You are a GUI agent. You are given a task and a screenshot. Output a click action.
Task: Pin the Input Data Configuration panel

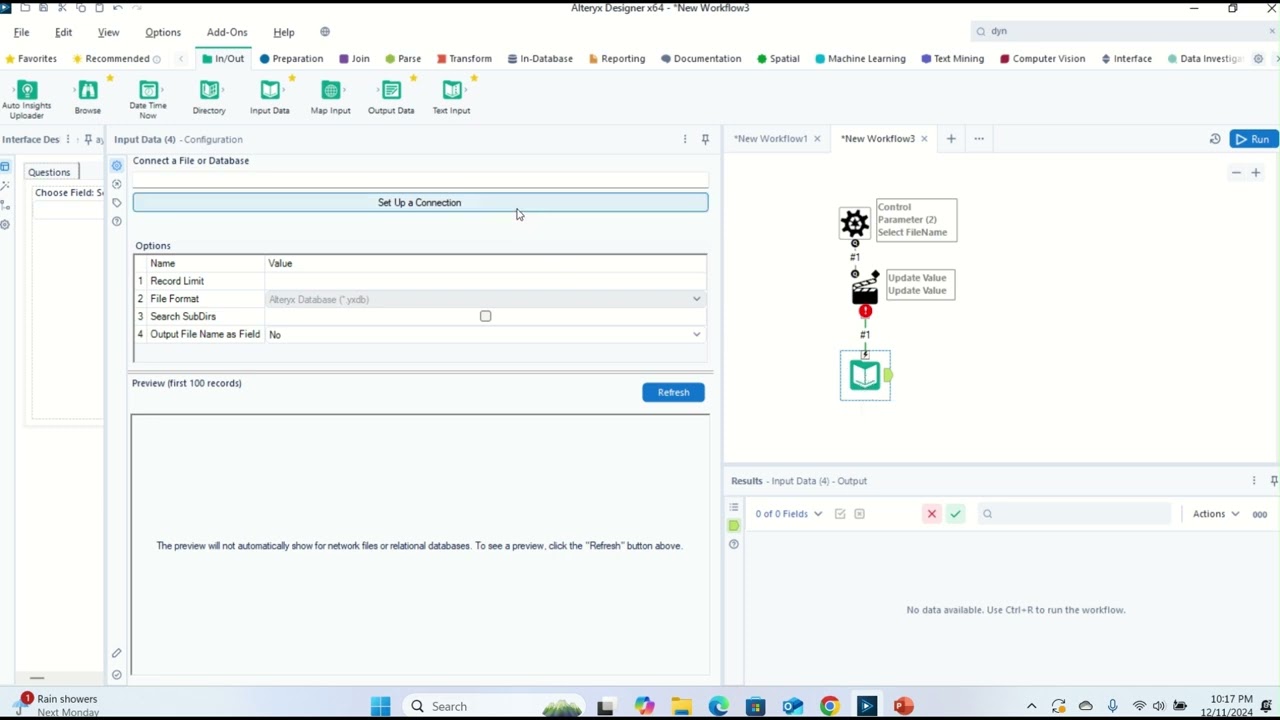tap(705, 139)
